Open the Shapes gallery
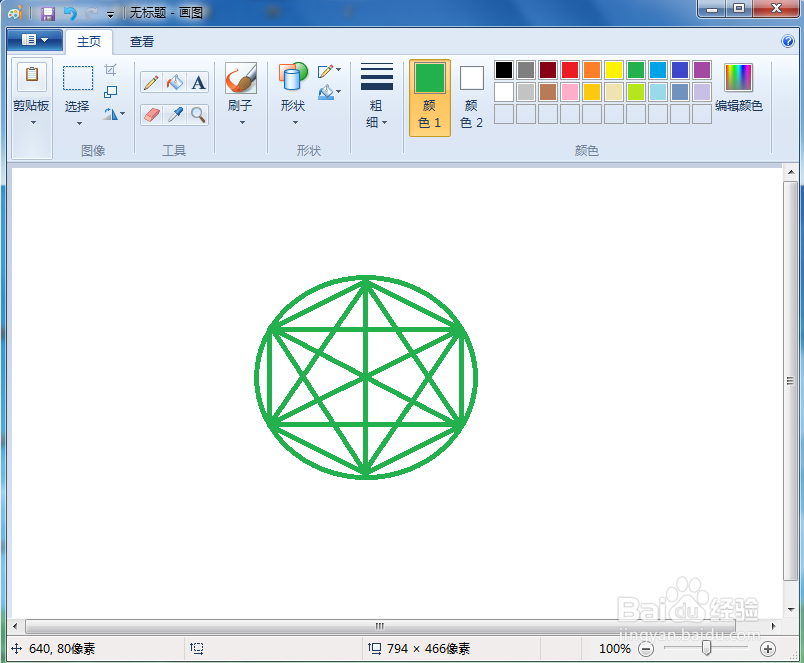Image resolution: width=804 pixels, height=663 pixels. point(293,78)
